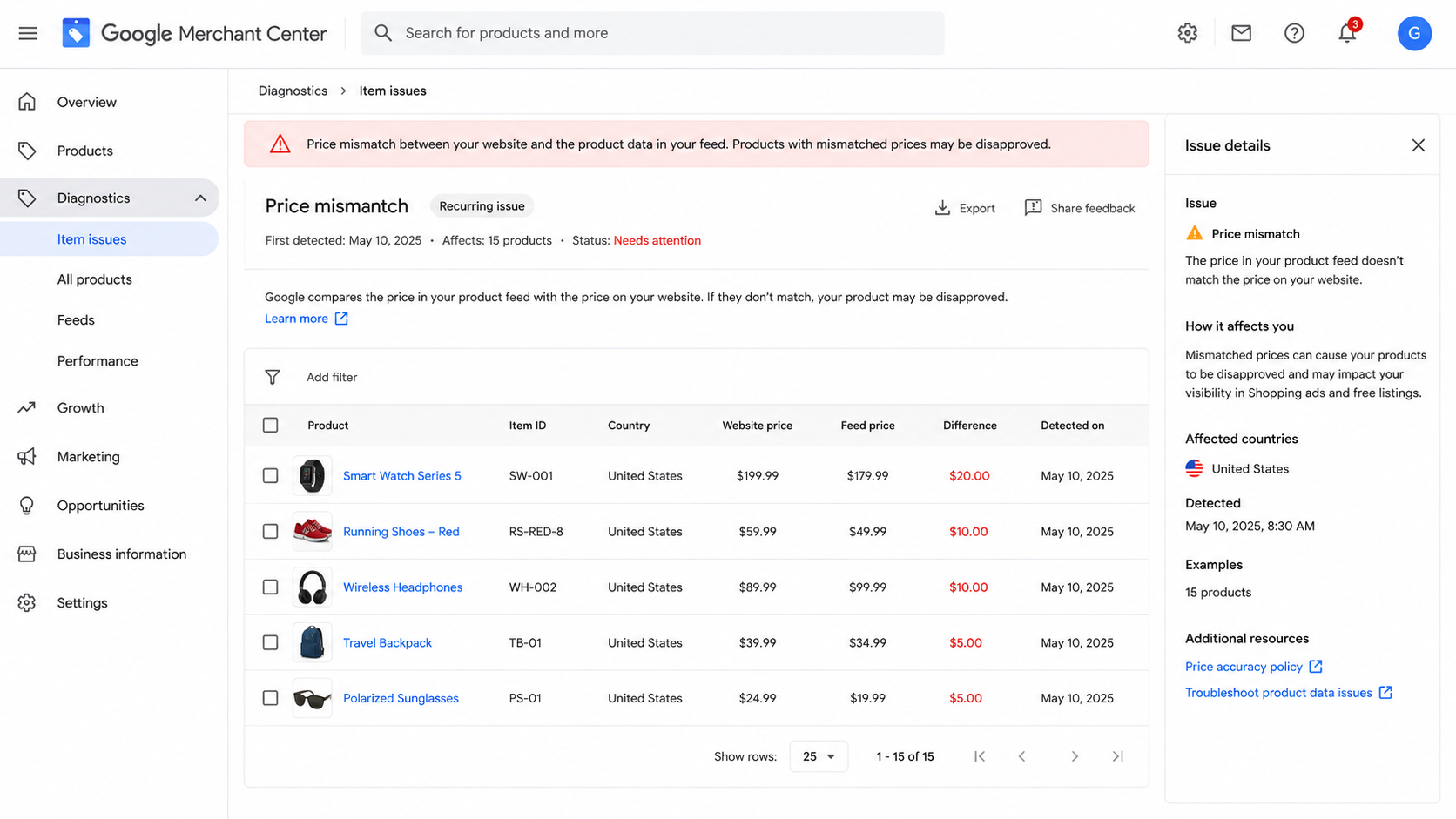Go to first page of results

tap(980, 756)
